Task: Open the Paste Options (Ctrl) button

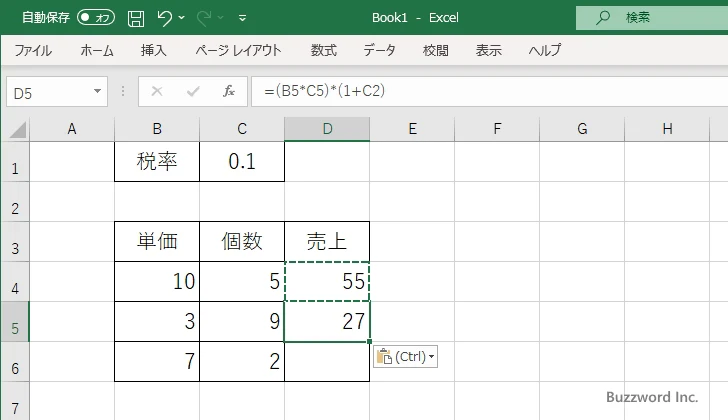Action: pos(405,357)
